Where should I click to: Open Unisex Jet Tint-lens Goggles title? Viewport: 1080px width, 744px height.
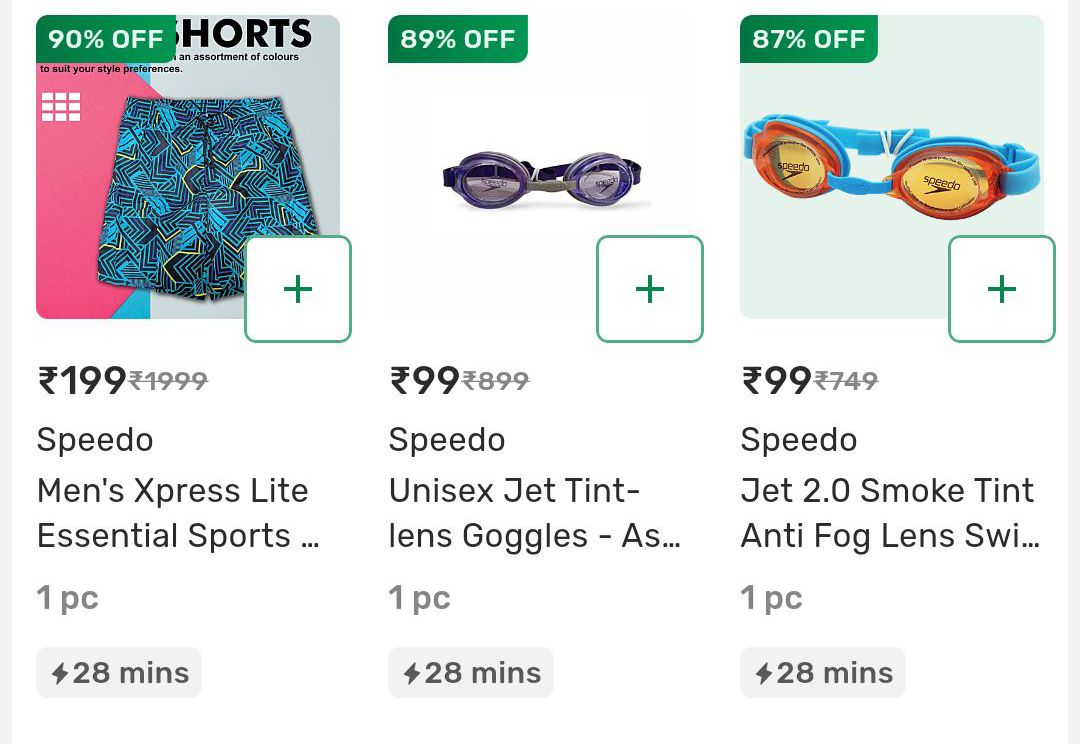534,513
